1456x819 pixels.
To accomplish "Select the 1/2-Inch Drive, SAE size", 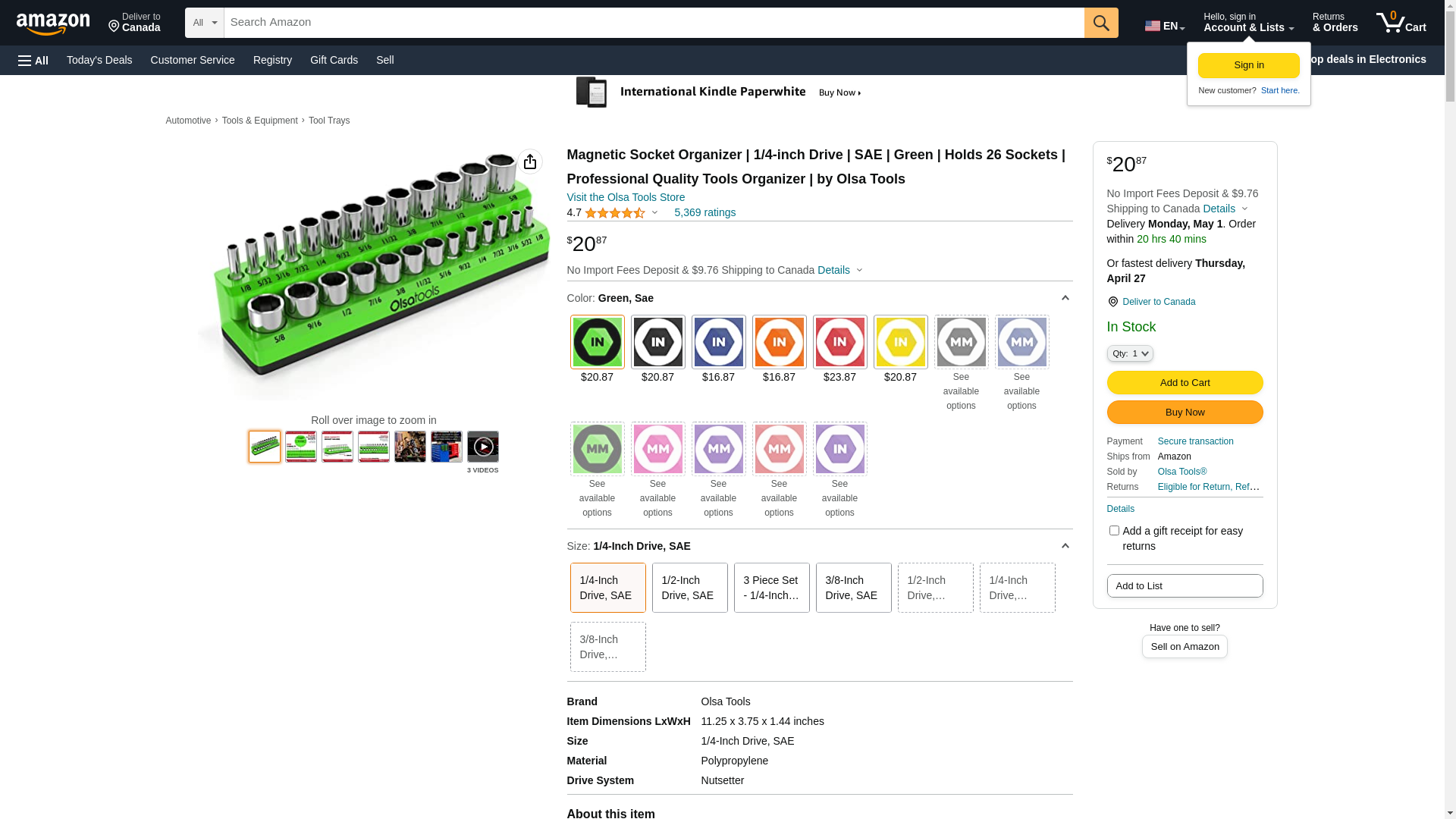I will (x=689, y=588).
